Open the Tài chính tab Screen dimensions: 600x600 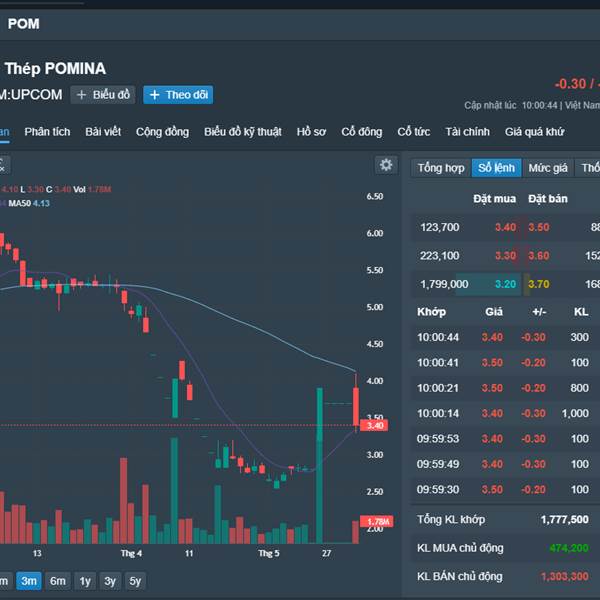point(467,132)
